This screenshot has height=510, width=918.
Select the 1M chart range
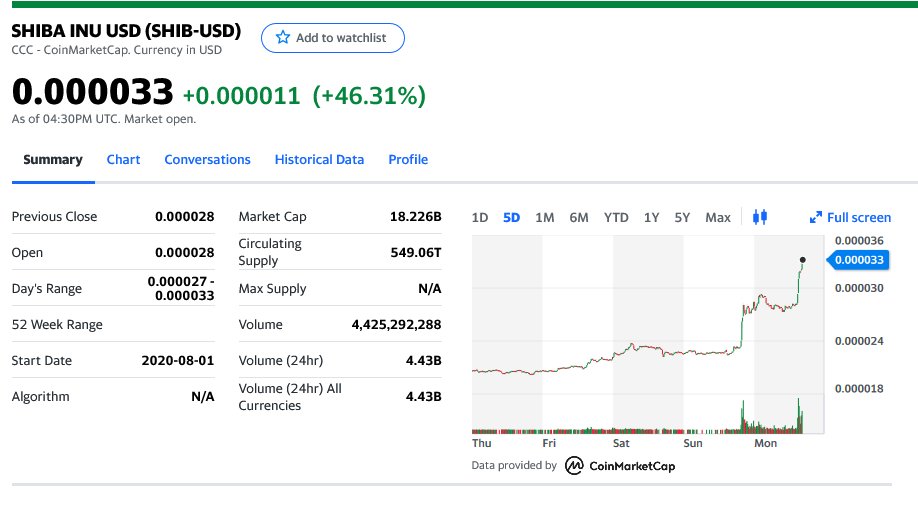coord(544,217)
